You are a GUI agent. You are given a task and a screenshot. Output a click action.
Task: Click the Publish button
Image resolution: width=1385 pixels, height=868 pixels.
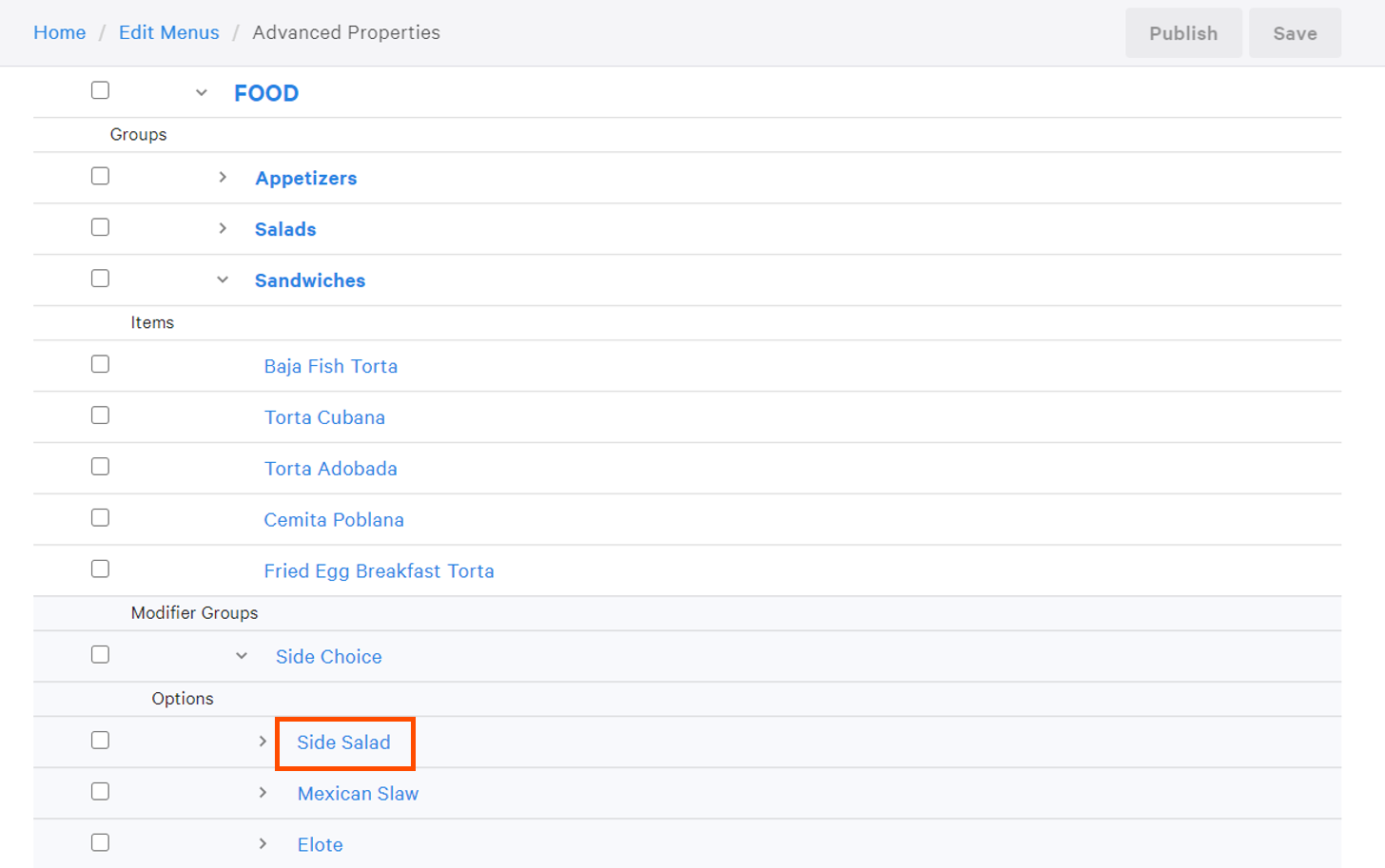pos(1182,33)
